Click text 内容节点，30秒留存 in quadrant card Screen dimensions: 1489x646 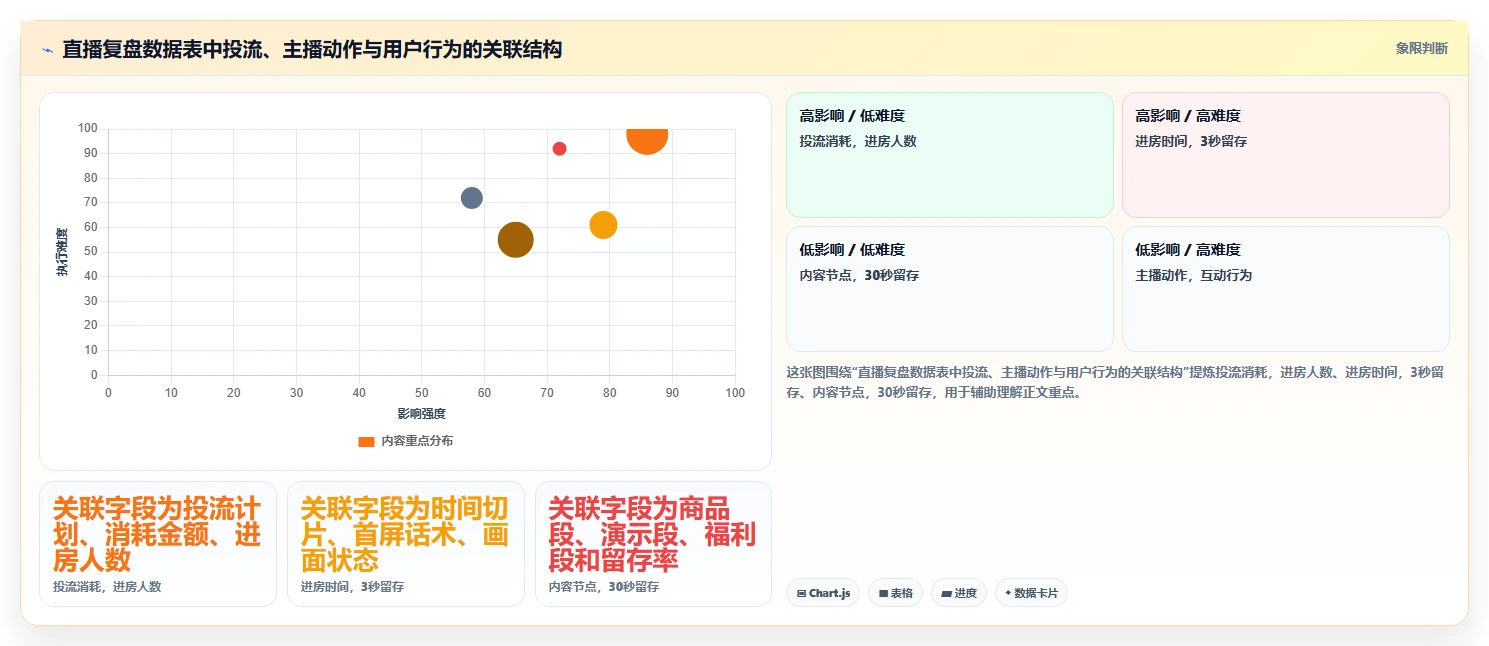(x=859, y=276)
